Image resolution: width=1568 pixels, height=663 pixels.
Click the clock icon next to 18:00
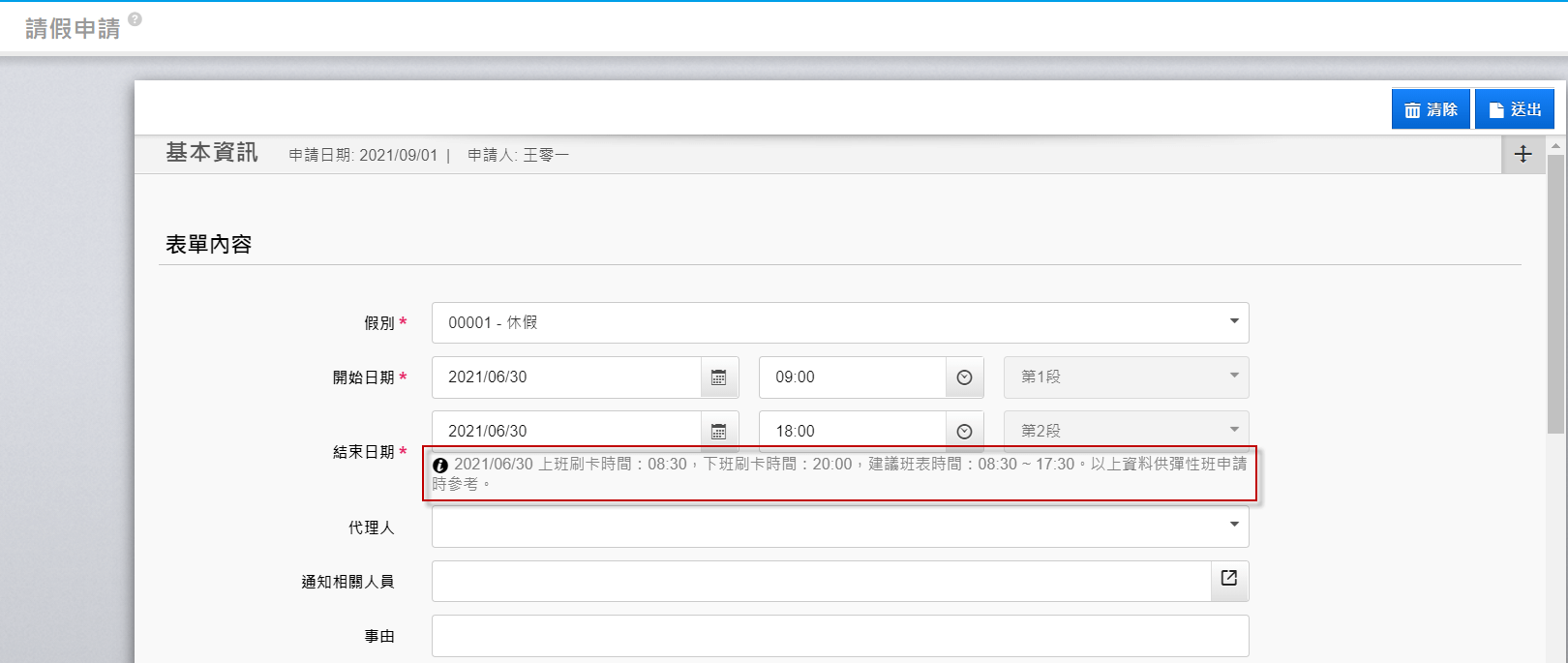point(964,431)
